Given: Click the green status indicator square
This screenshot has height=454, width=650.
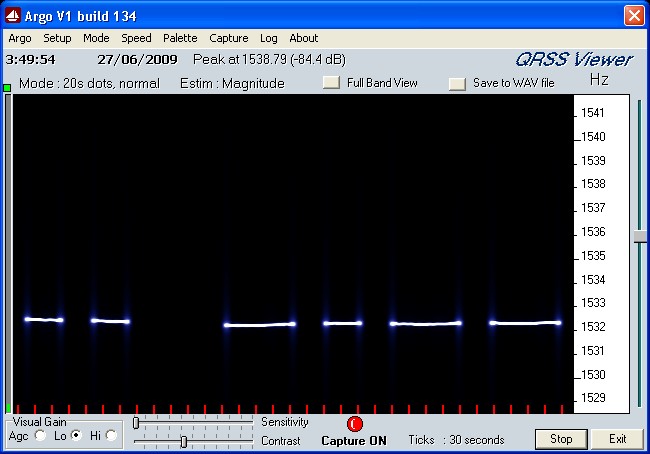Looking at the screenshot, I should click(x=7, y=89).
